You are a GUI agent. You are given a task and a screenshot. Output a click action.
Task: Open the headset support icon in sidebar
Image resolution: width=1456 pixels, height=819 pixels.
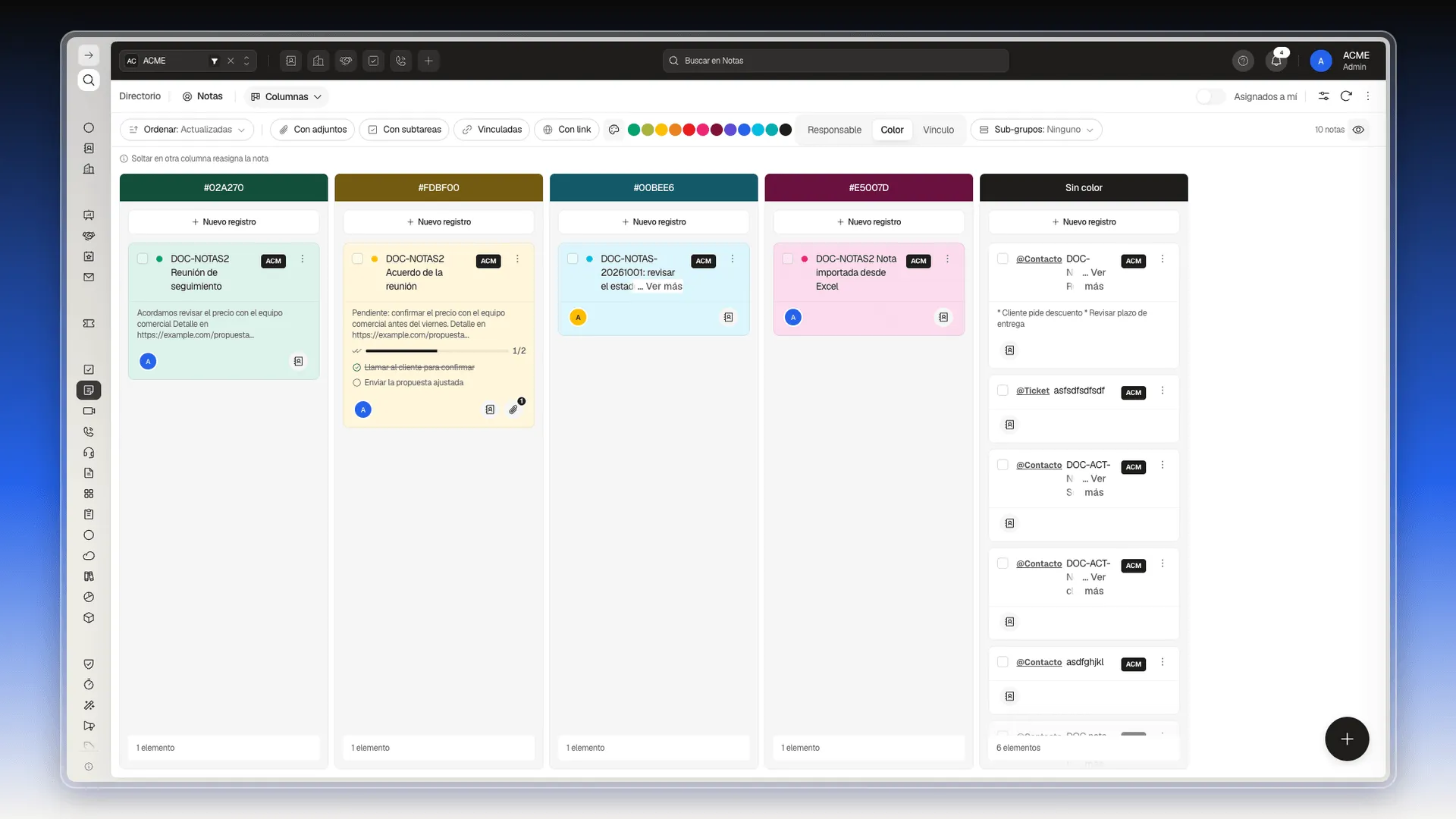tap(89, 453)
